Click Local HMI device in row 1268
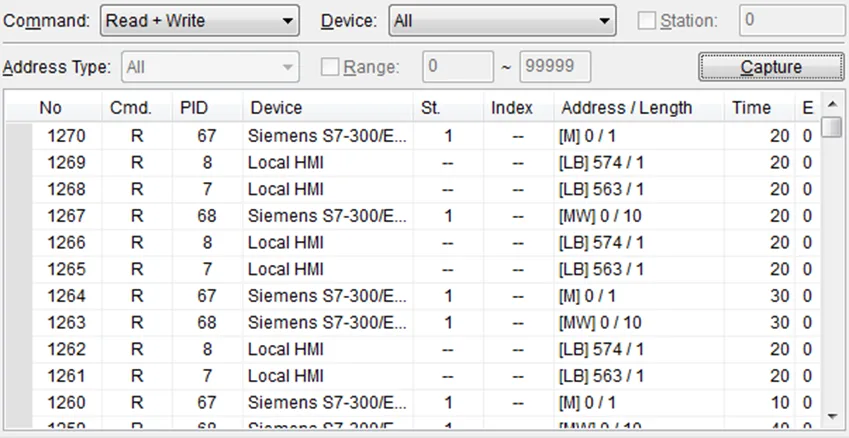 [285, 189]
